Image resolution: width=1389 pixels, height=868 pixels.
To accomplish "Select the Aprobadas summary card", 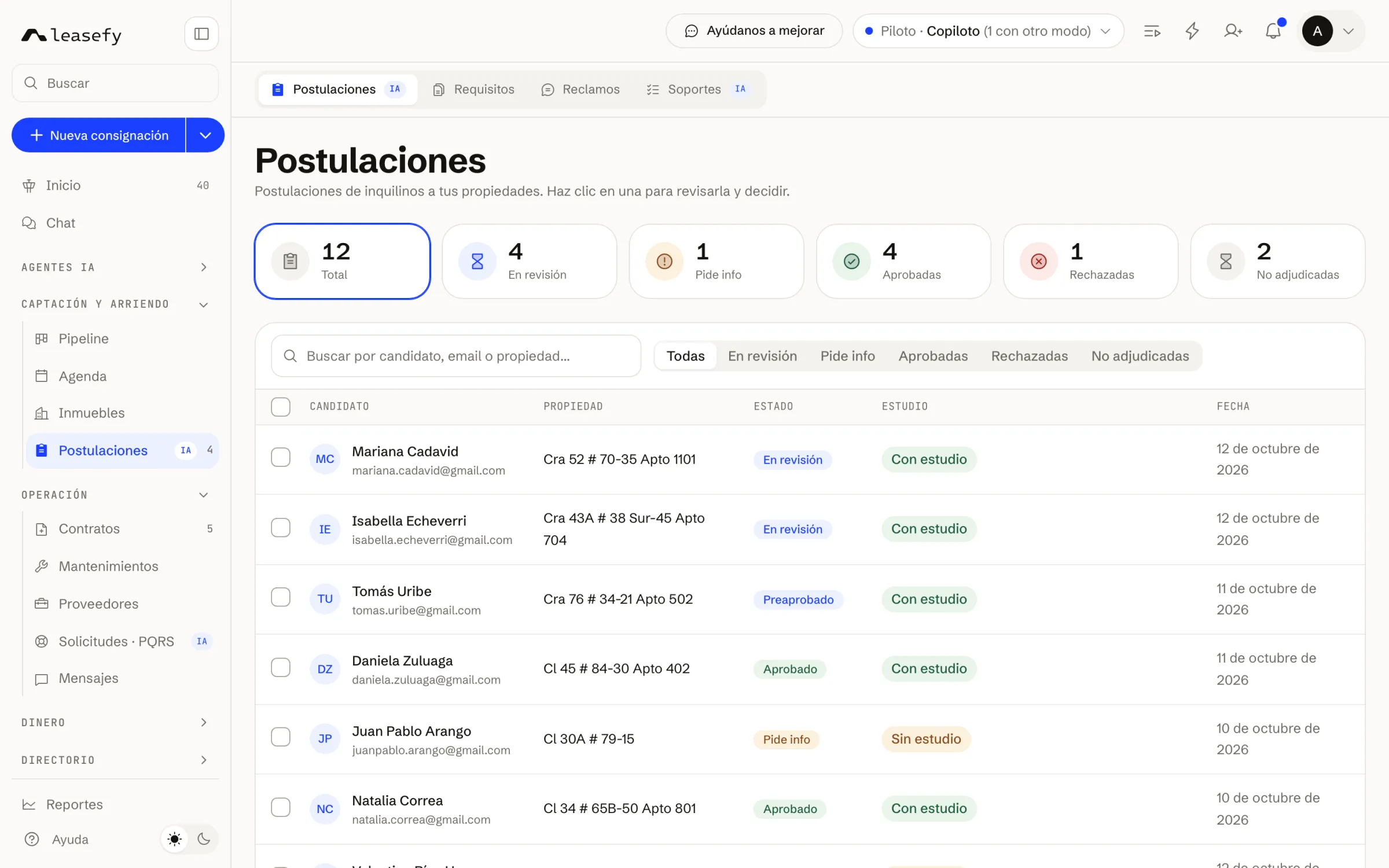I will pyautogui.click(x=903, y=262).
